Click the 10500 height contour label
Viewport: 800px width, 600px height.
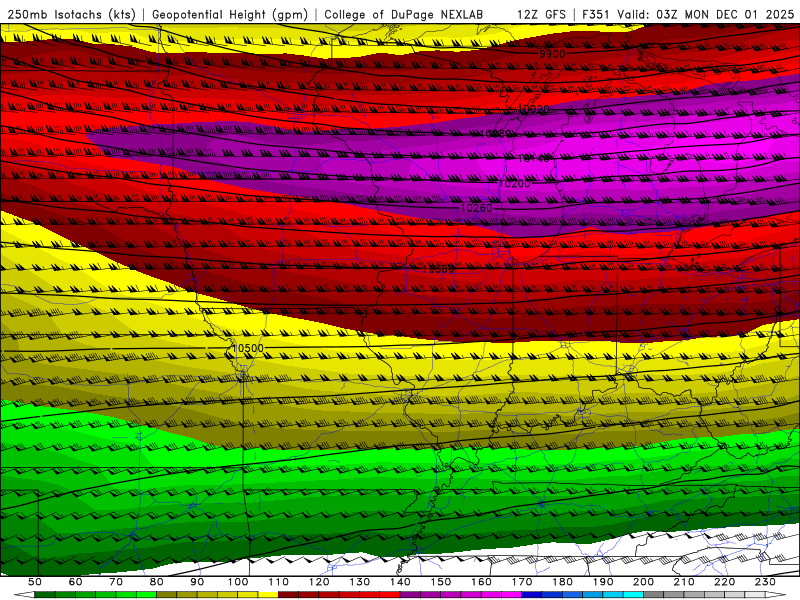(247, 348)
